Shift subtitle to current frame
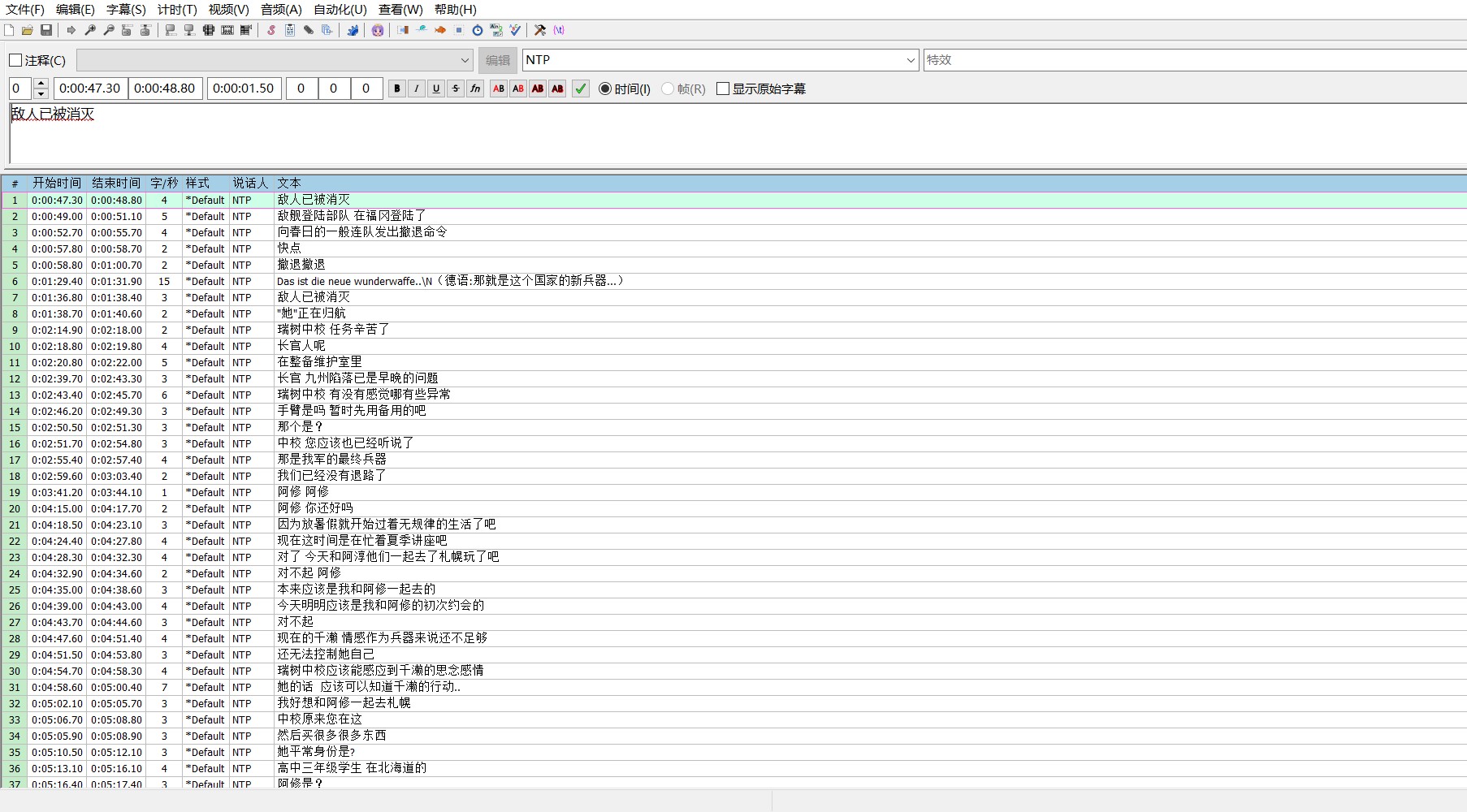1467x812 pixels. coord(246,30)
